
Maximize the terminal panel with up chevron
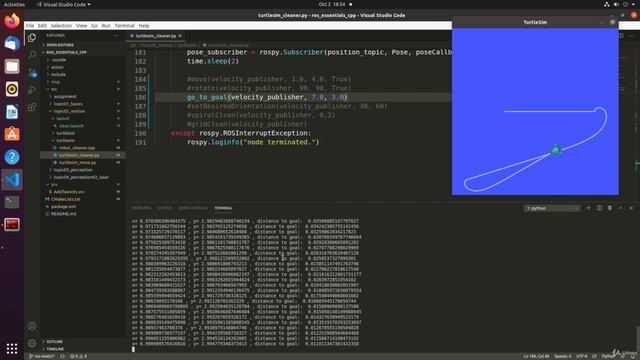coord(620,208)
